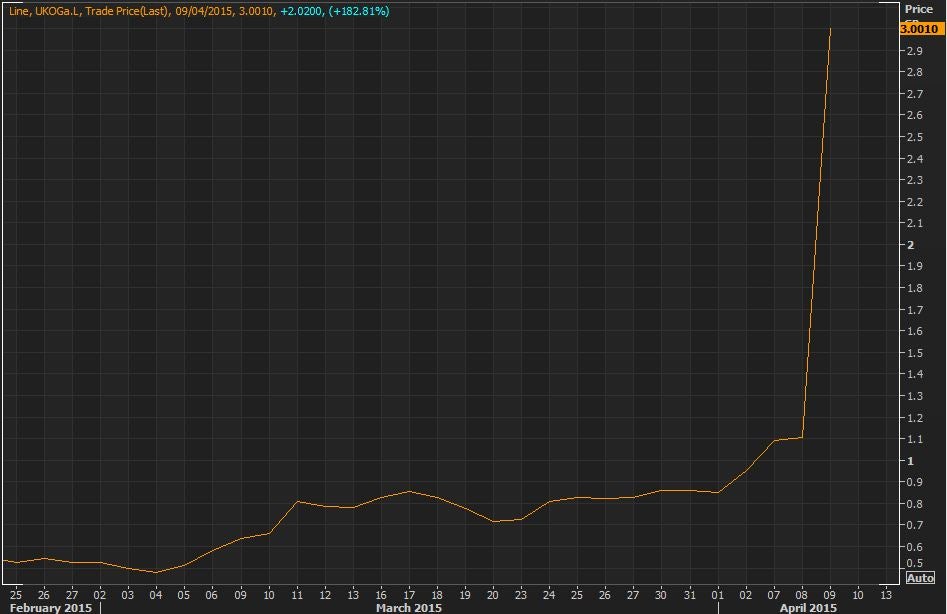Click the 2.1 price axis label
947x614 pixels.
914,223
